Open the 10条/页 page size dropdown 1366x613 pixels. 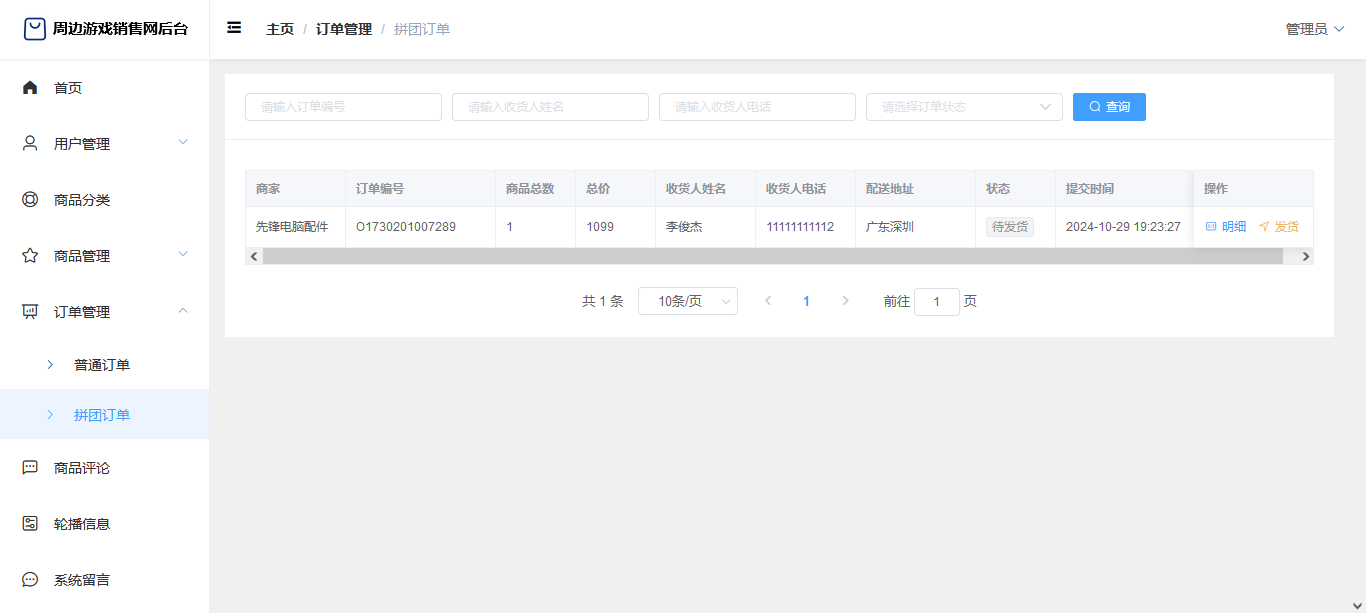pos(687,301)
